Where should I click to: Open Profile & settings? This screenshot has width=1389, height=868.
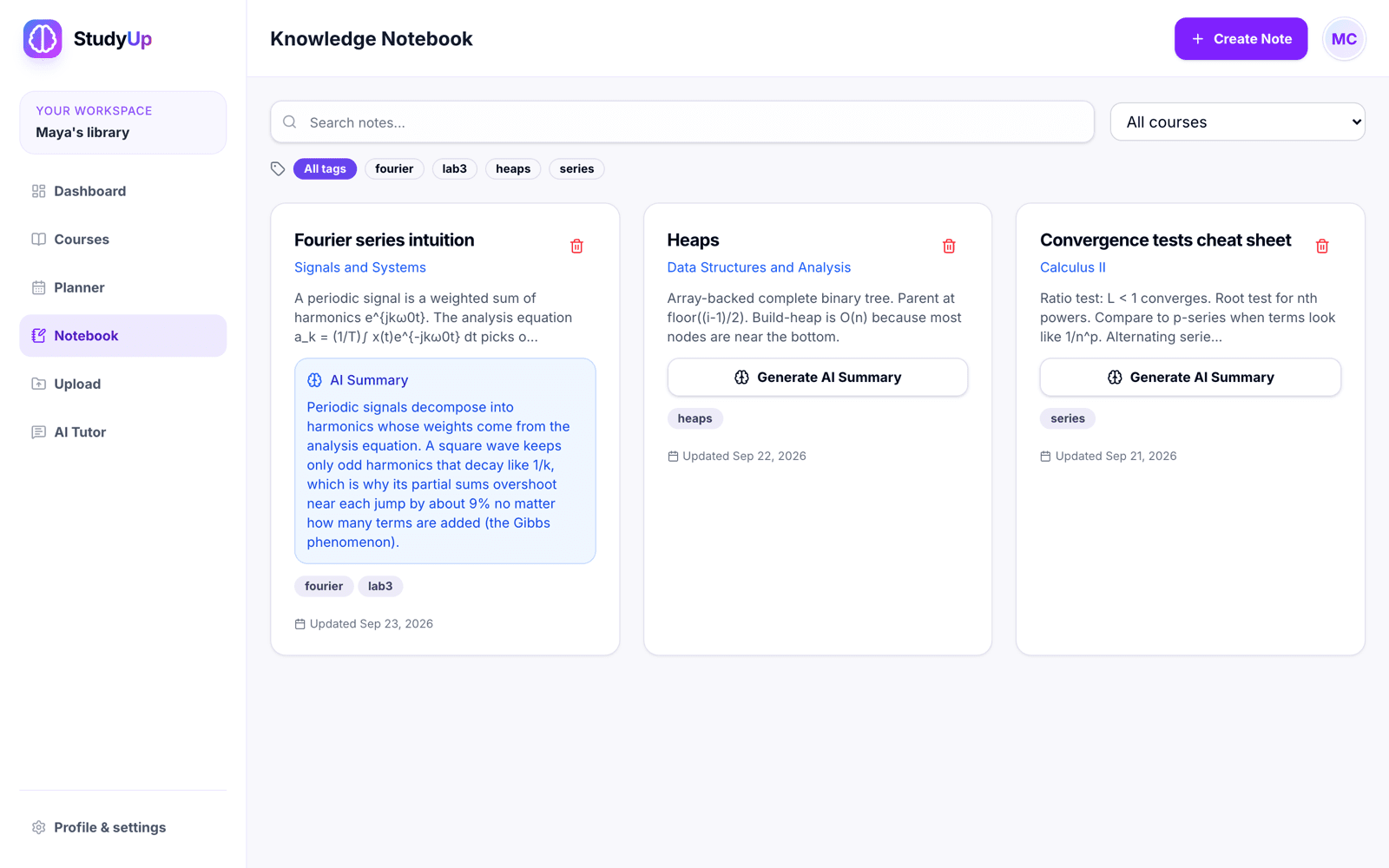(123, 827)
